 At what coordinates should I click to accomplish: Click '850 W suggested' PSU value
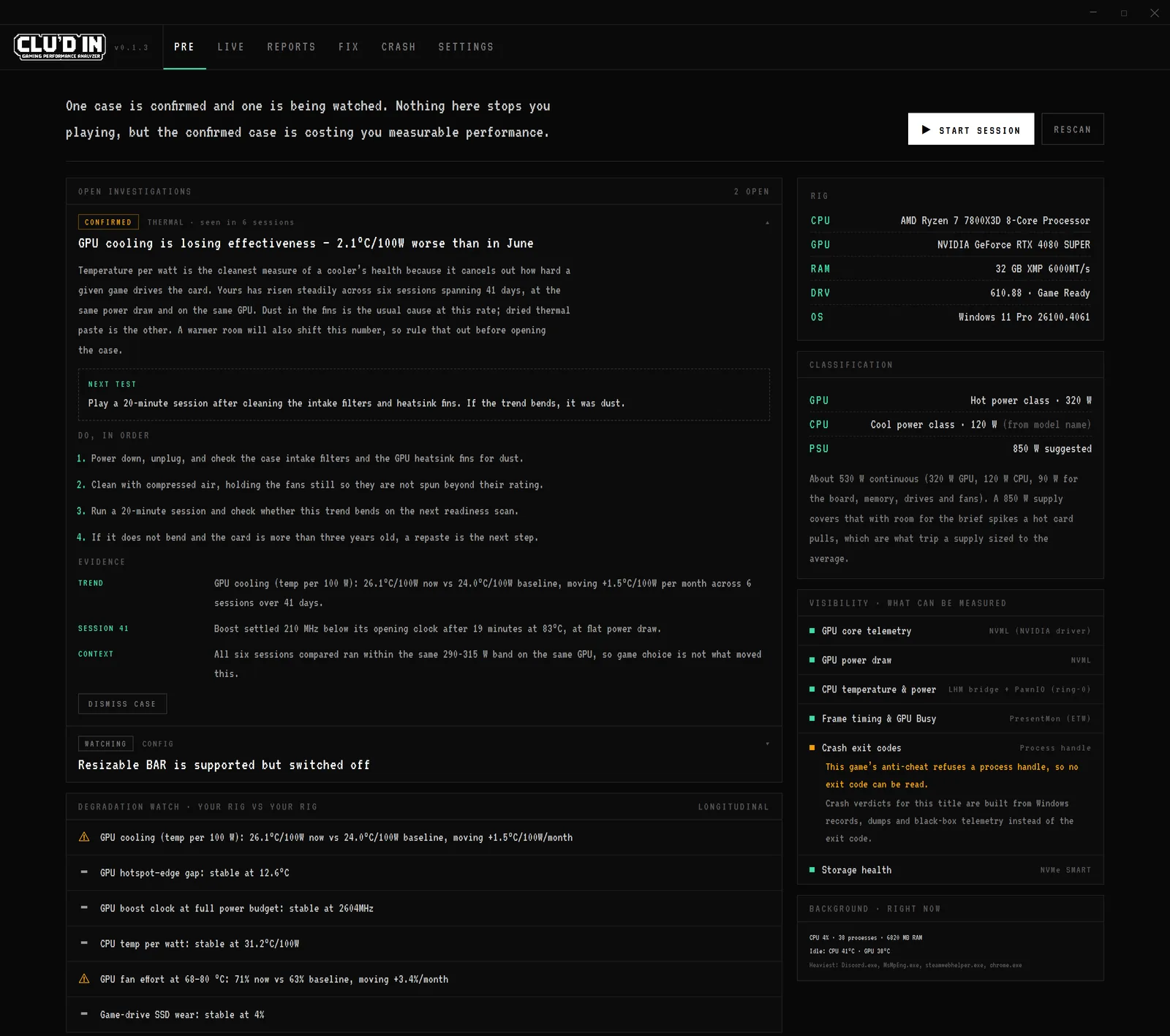pos(1052,449)
